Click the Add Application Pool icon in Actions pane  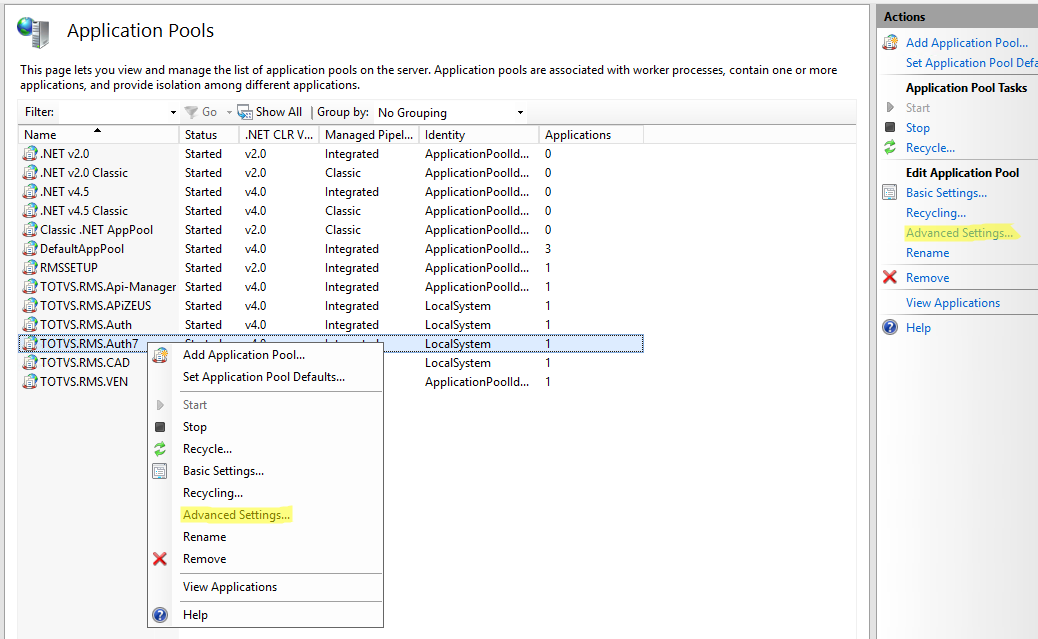pyautogui.click(x=890, y=43)
